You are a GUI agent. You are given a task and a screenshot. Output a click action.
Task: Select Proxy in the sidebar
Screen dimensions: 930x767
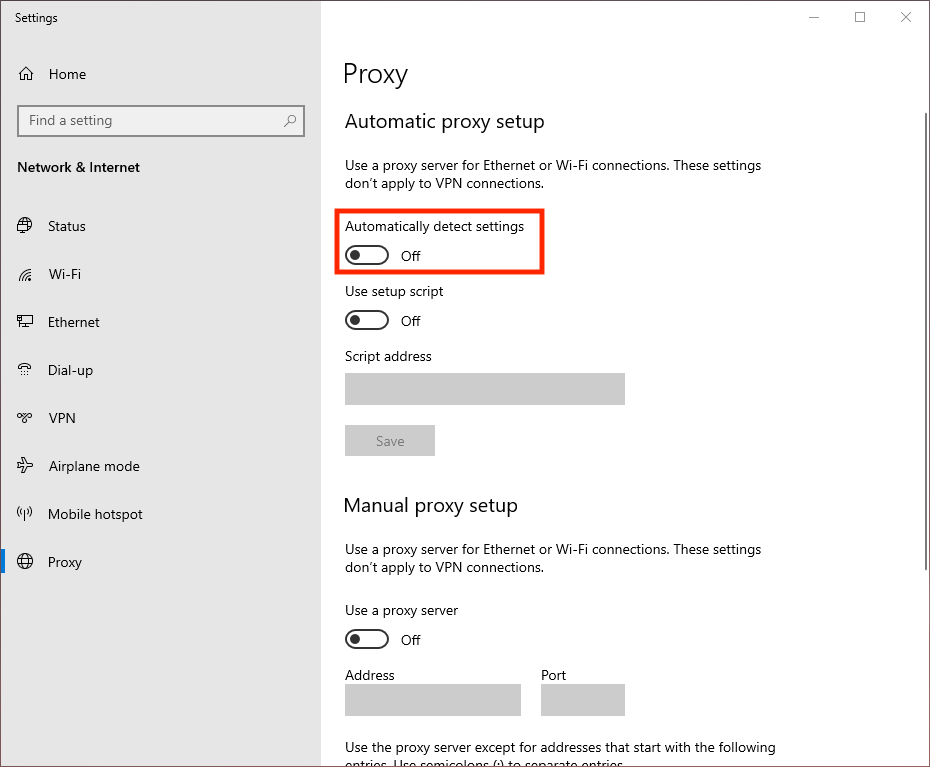65,562
